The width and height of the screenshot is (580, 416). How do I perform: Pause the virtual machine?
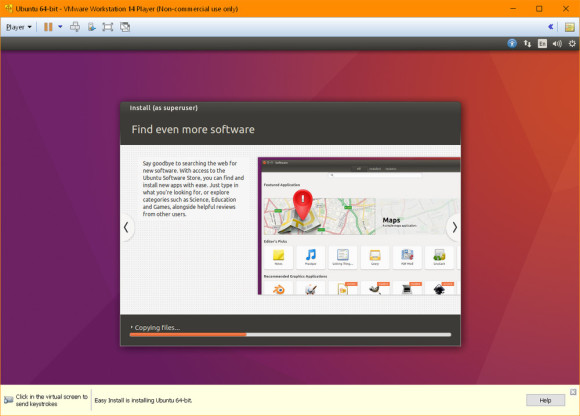pos(48,27)
